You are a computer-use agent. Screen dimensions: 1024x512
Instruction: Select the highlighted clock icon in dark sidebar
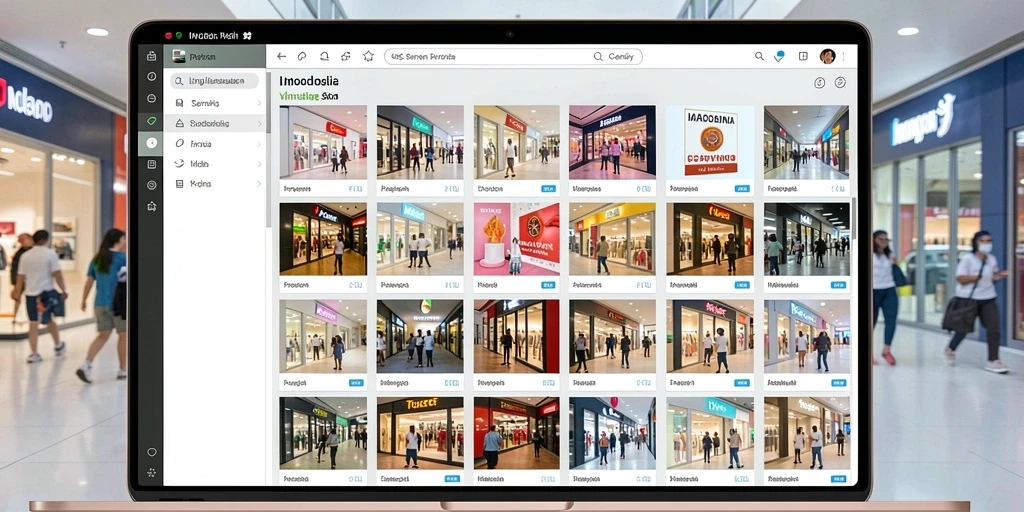[x=152, y=142]
